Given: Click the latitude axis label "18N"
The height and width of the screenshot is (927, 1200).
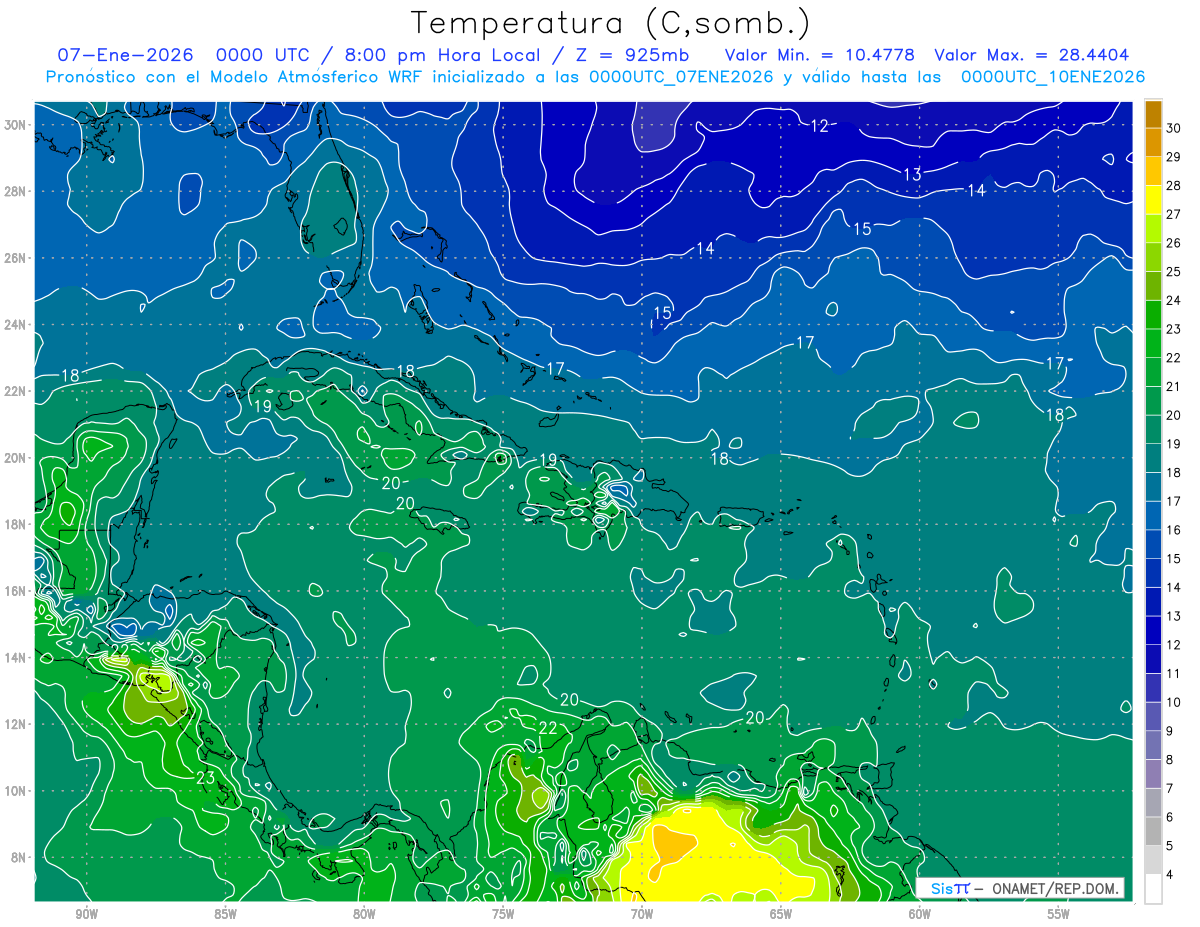Looking at the screenshot, I should [x=15, y=524].
